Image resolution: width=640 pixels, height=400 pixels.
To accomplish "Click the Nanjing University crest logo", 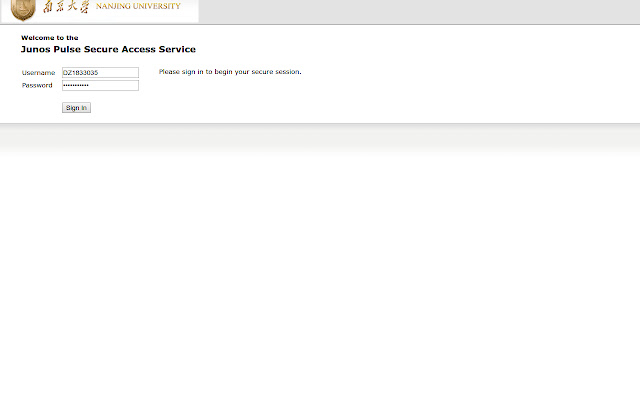I will tap(23, 10).
